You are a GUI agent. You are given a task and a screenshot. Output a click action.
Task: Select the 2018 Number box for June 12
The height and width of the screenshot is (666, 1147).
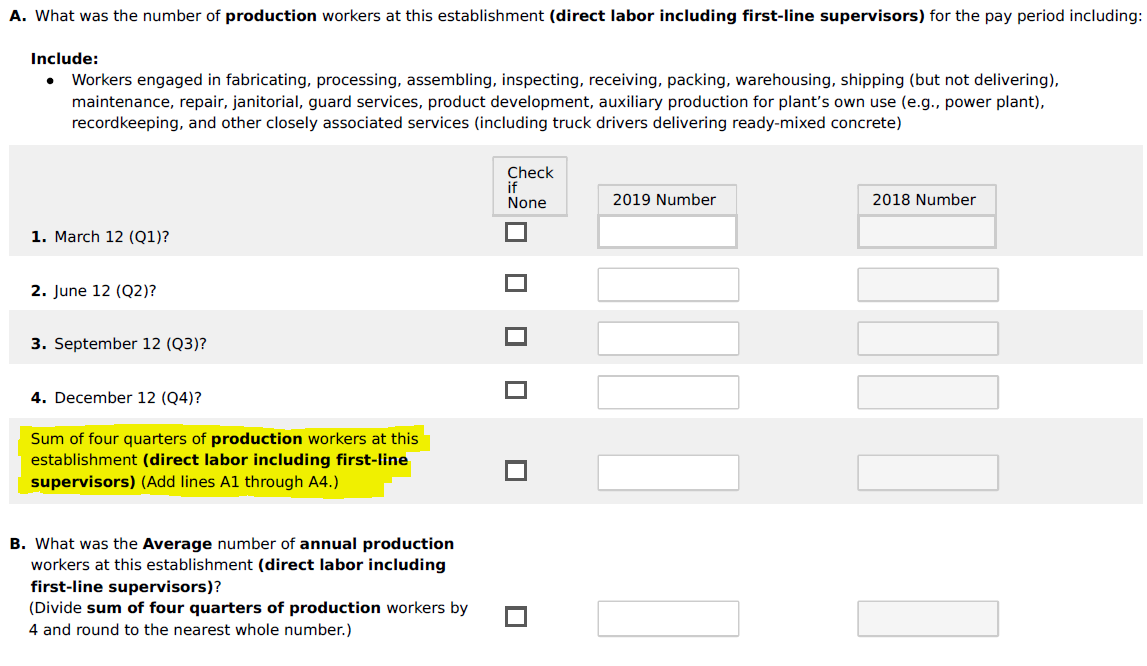927,285
